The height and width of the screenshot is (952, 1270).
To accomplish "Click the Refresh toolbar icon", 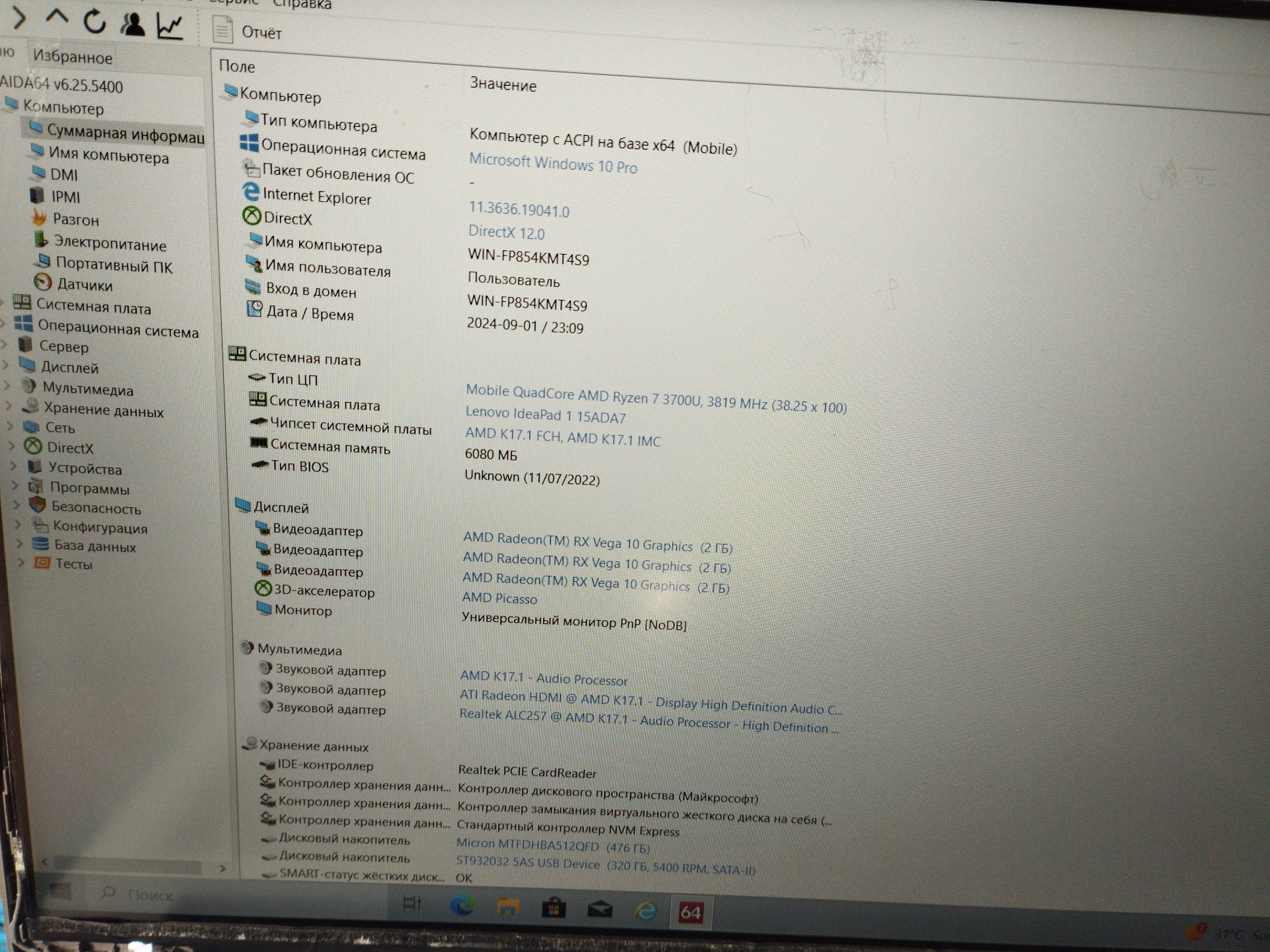I will click(95, 22).
